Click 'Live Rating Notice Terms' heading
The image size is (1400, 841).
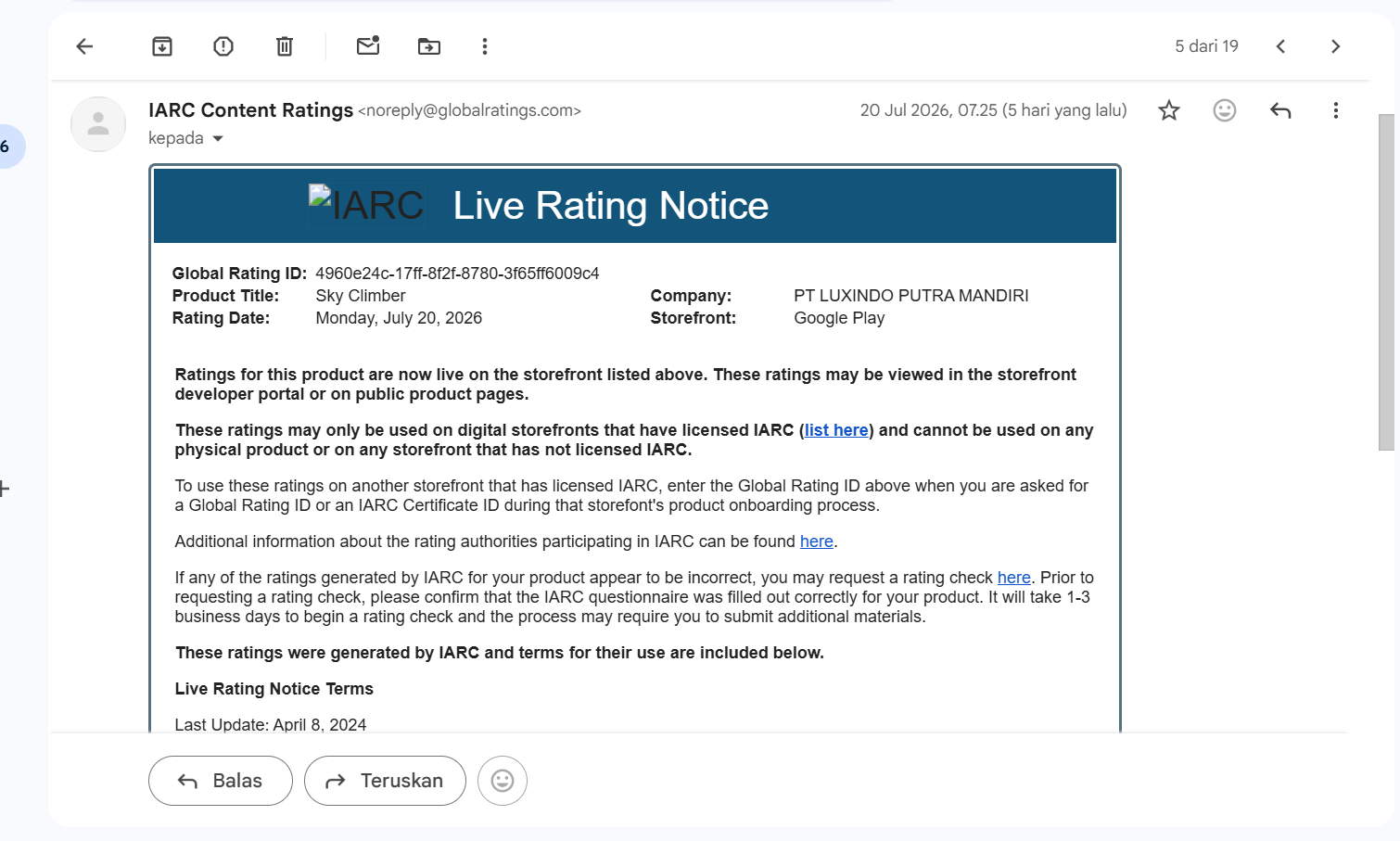(x=274, y=689)
